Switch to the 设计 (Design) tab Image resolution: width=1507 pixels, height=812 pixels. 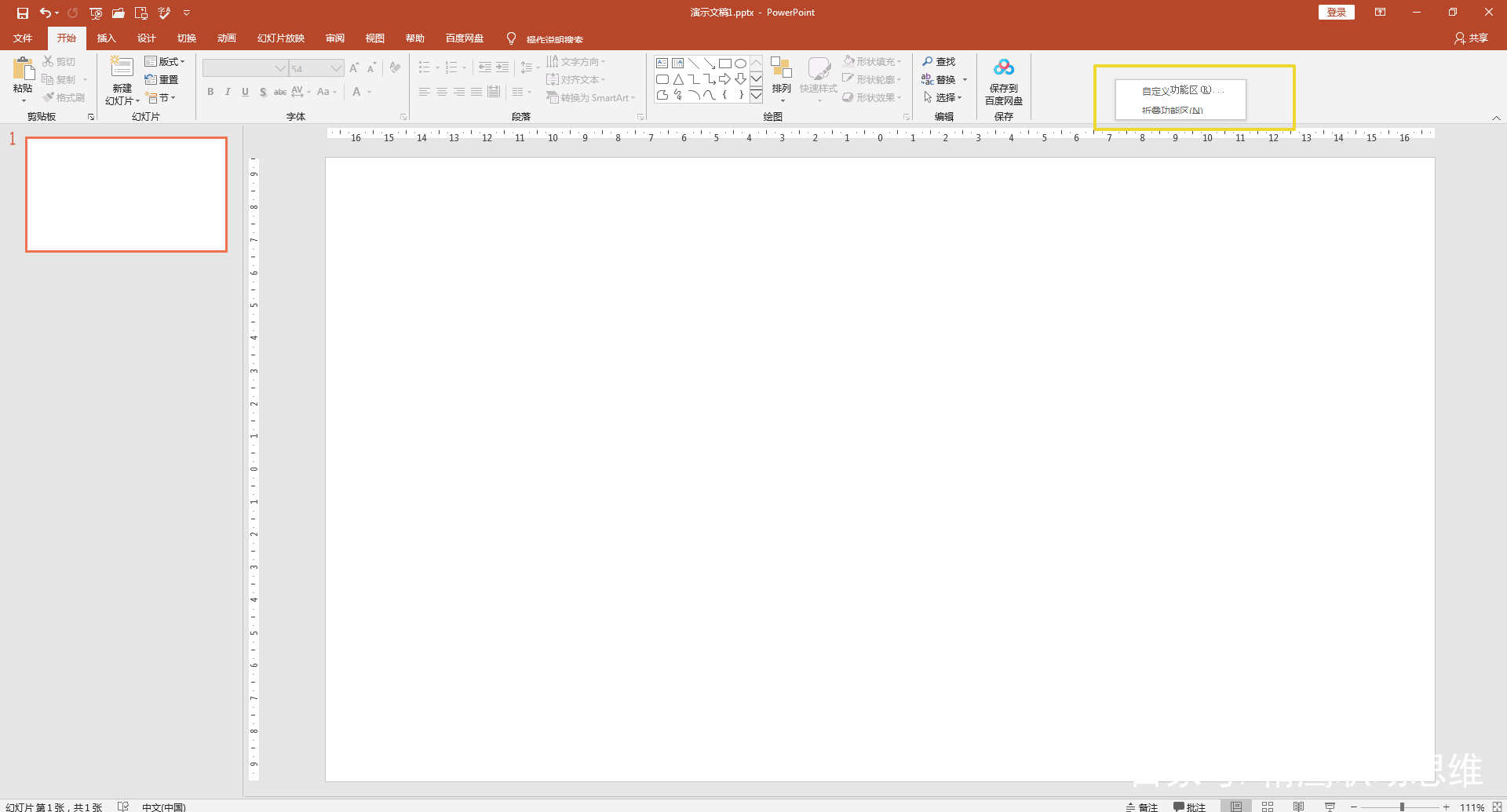[146, 38]
